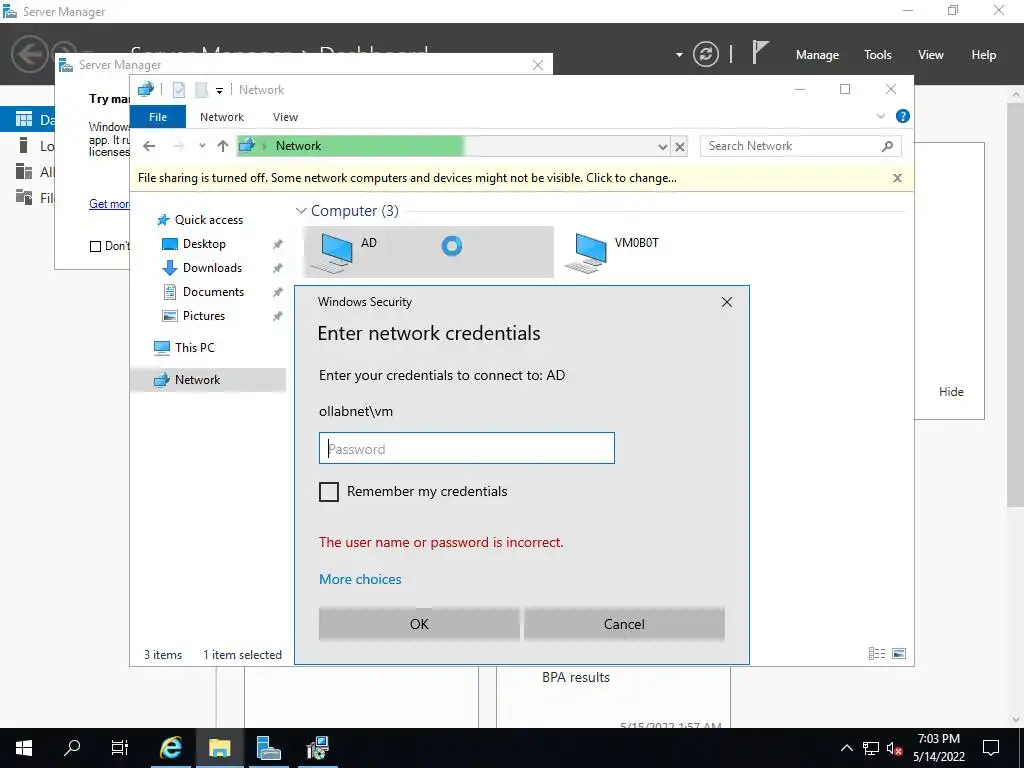Image resolution: width=1024 pixels, height=768 pixels.
Task: Go back in File Explorer
Action: 150,146
